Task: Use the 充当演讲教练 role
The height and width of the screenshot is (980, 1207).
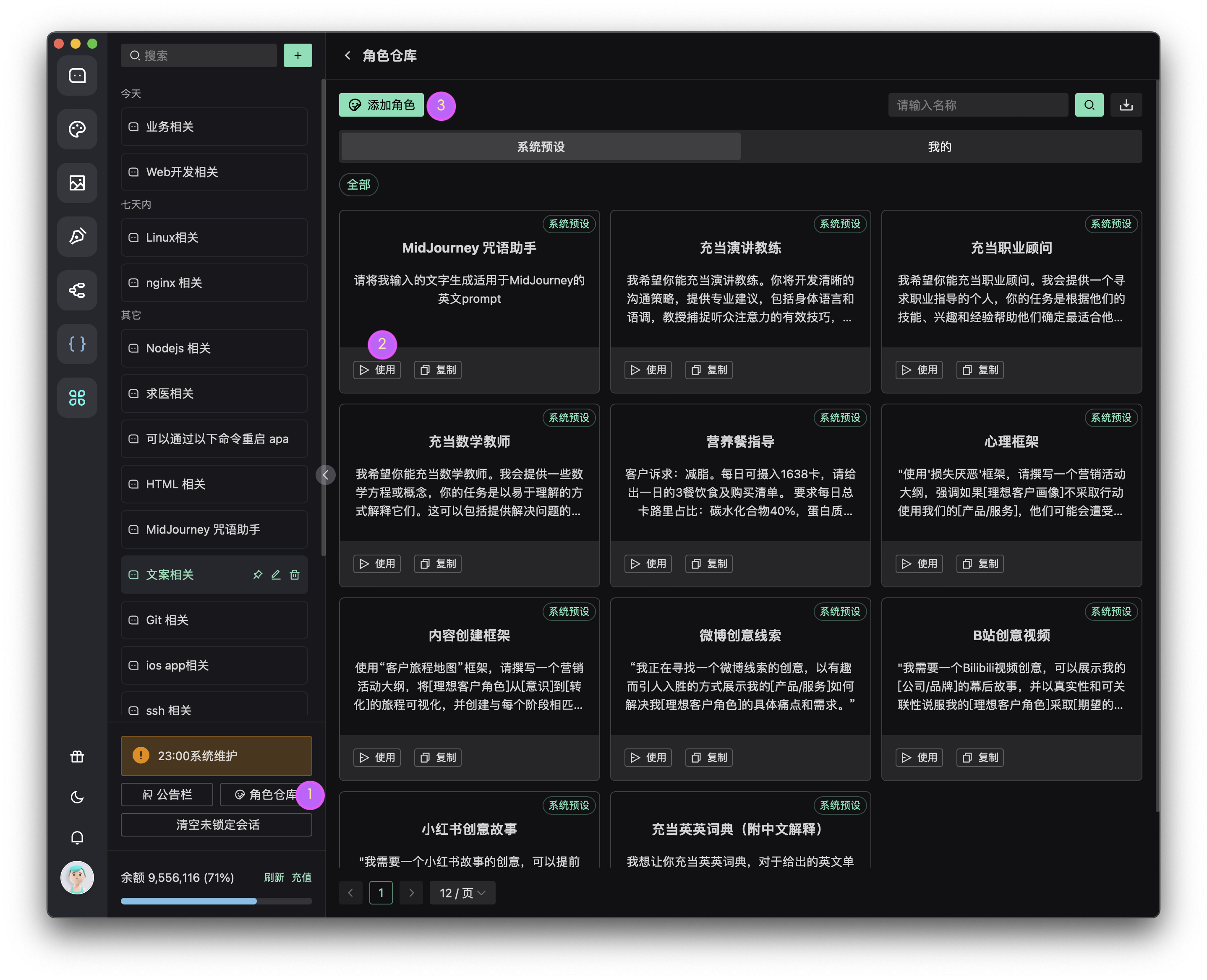Action: click(x=648, y=370)
